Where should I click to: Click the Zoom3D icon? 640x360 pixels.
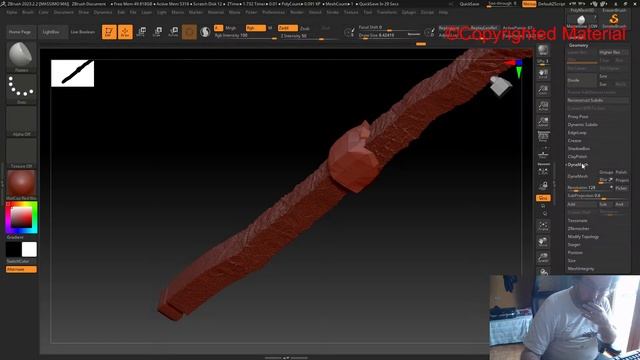[543, 258]
